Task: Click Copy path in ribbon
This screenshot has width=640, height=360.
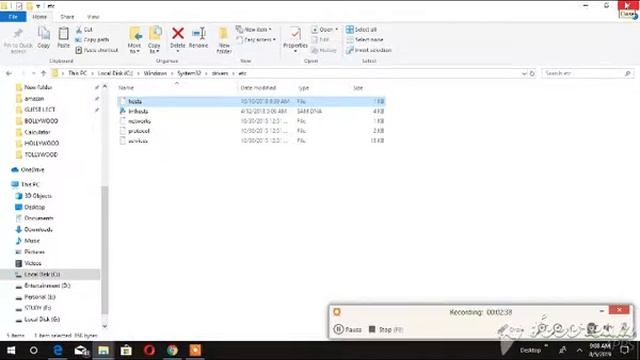Action: point(92,40)
